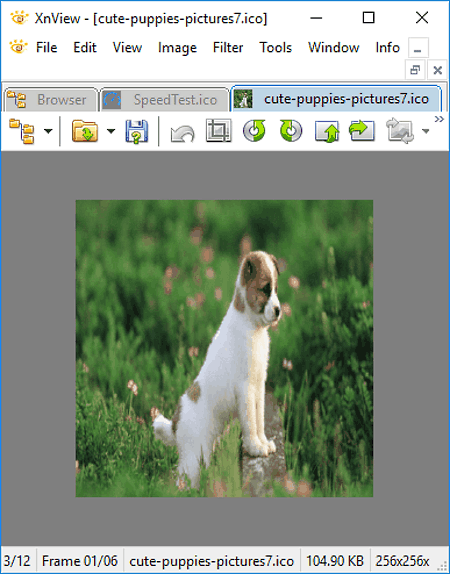The image size is (450, 574).
Task: Switch to the Browser tab
Action: pyautogui.click(x=51, y=100)
